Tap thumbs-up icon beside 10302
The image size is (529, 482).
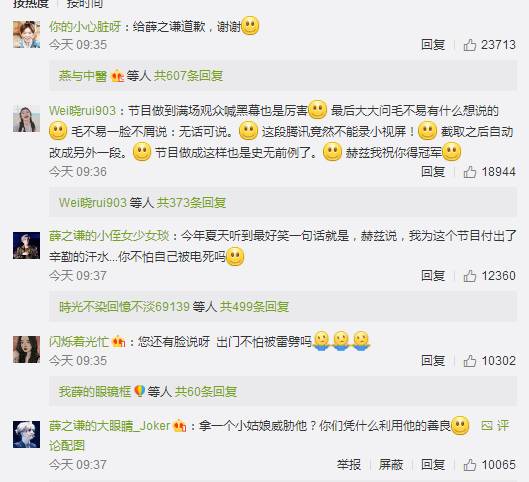(470, 361)
